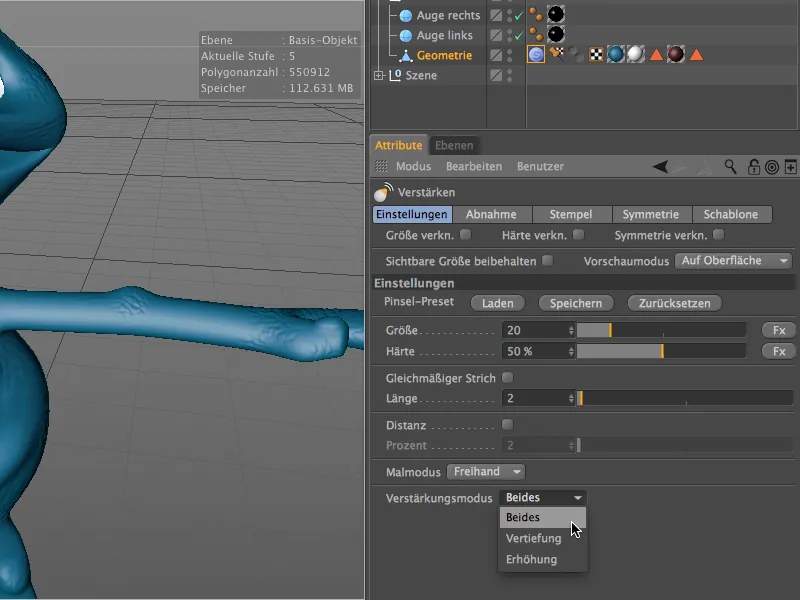Click the grip handle icon beside Modus
Viewport: 800px width, 600px height.
(x=381, y=166)
